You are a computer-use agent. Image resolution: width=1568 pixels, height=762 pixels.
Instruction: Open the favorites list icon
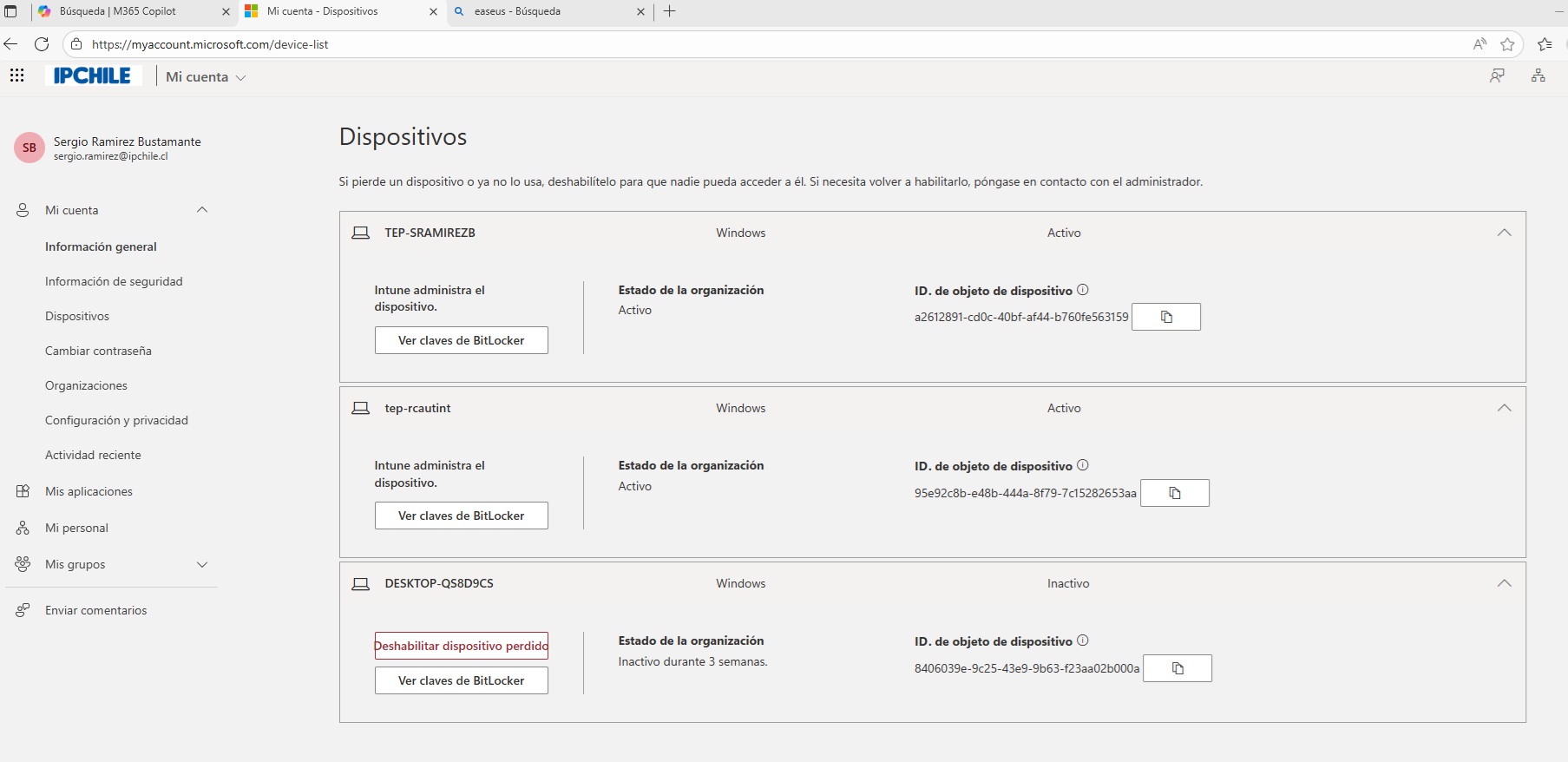pyautogui.click(x=1545, y=44)
